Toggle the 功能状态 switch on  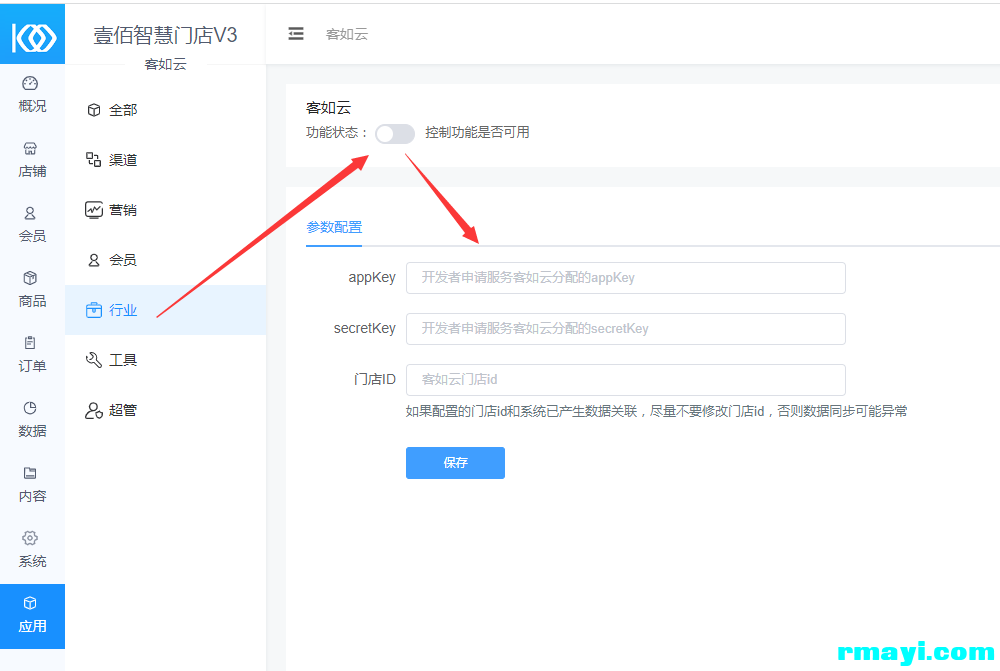pyautogui.click(x=395, y=133)
